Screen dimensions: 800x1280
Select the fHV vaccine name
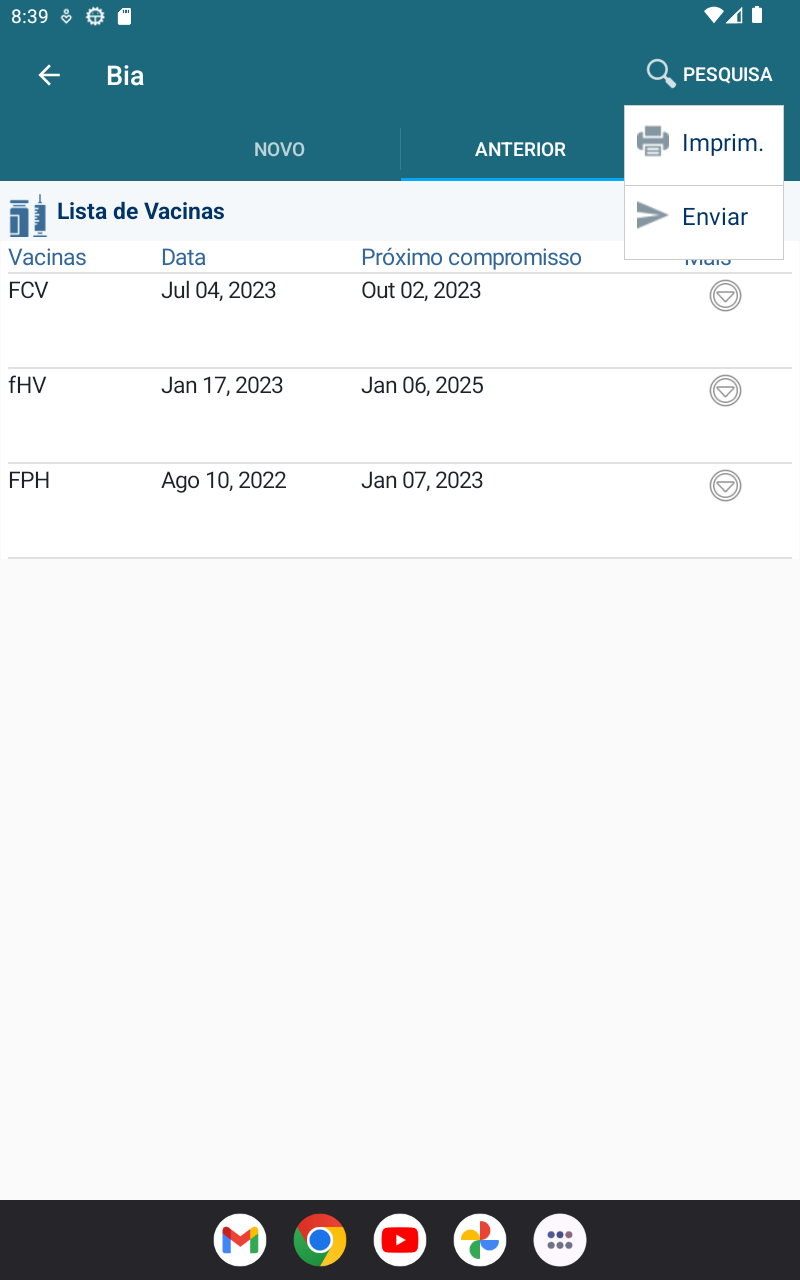point(27,386)
